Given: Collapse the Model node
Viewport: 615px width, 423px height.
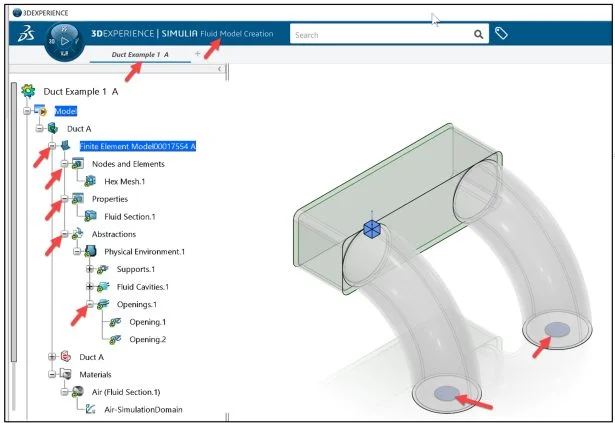Looking at the screenshot, I should tap(27, 111).
